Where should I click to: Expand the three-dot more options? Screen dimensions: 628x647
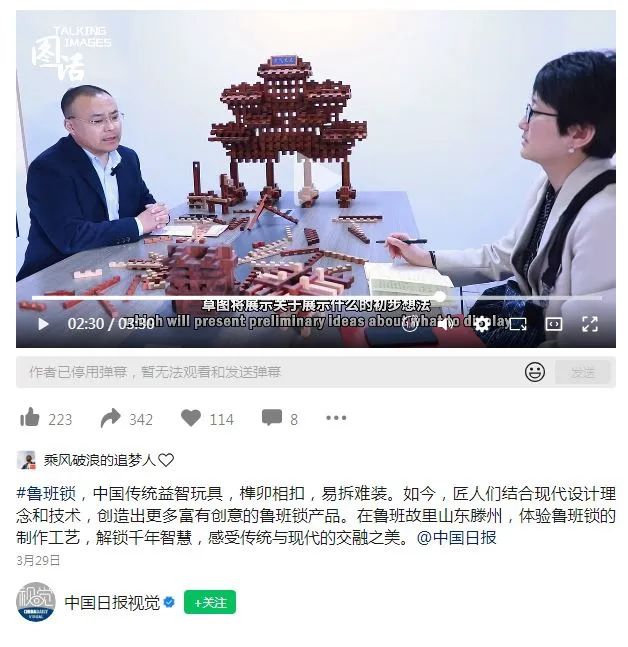pos(336,418)
